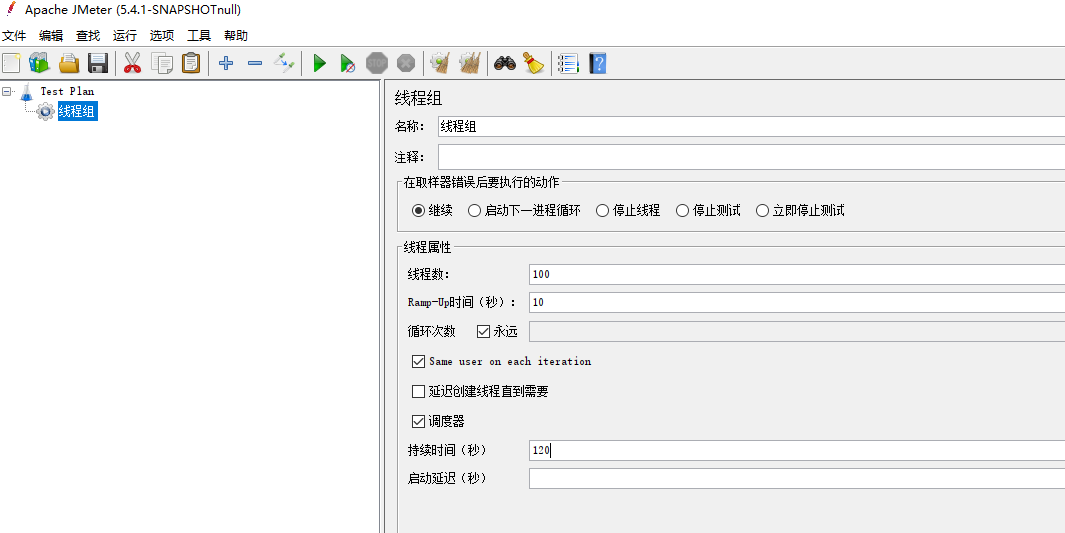Viewport: 1065px width, 533px height.
Task: Create a new test plan with New icon
Action: click(11, 64)
